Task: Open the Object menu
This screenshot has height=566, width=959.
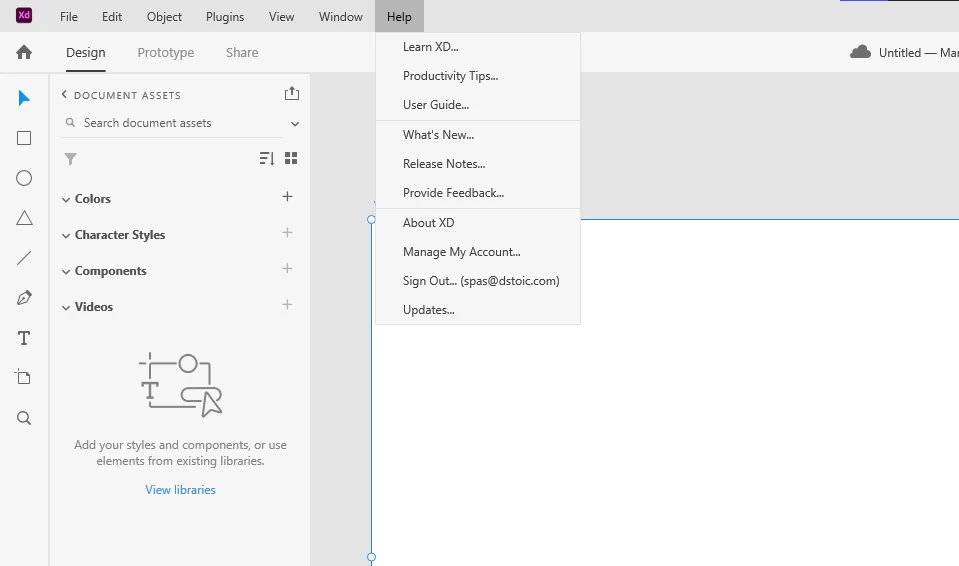Action: tap(164, 17)
